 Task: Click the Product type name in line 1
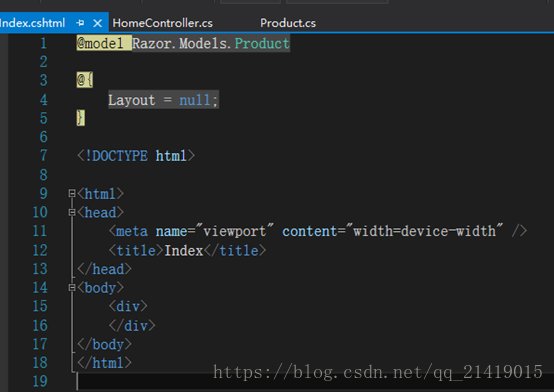click(x=262, y=43)
